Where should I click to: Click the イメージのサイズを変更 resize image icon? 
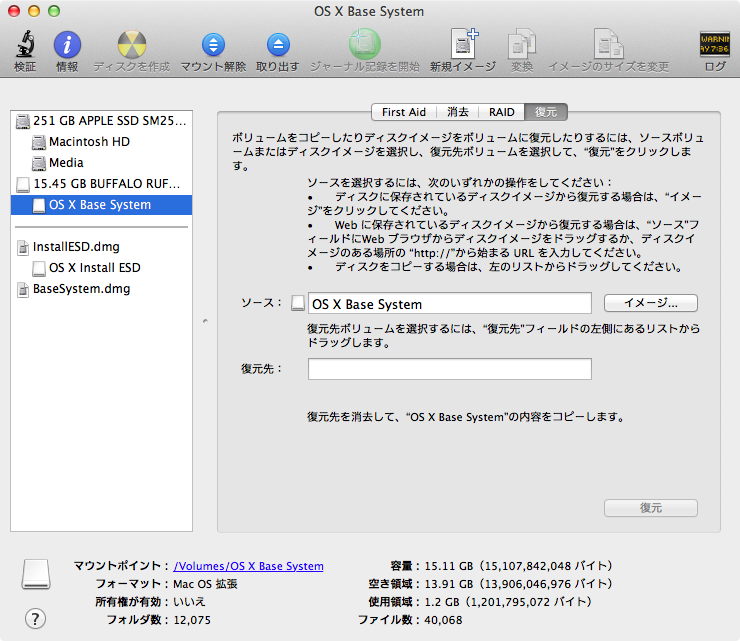pos(608,44)
